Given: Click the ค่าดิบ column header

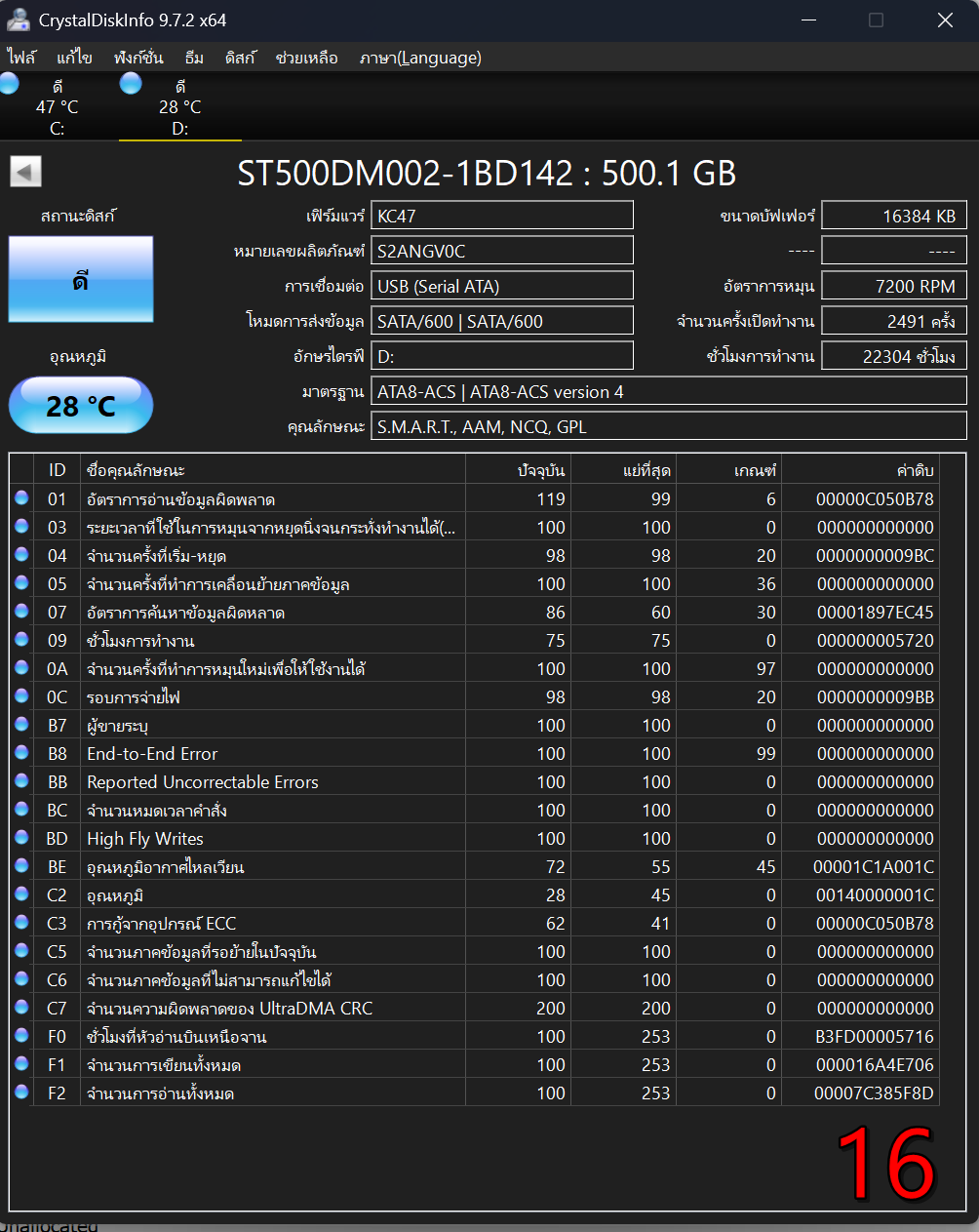Looking at the screenshot, I should pyautogui.click(x=915, y=470).
